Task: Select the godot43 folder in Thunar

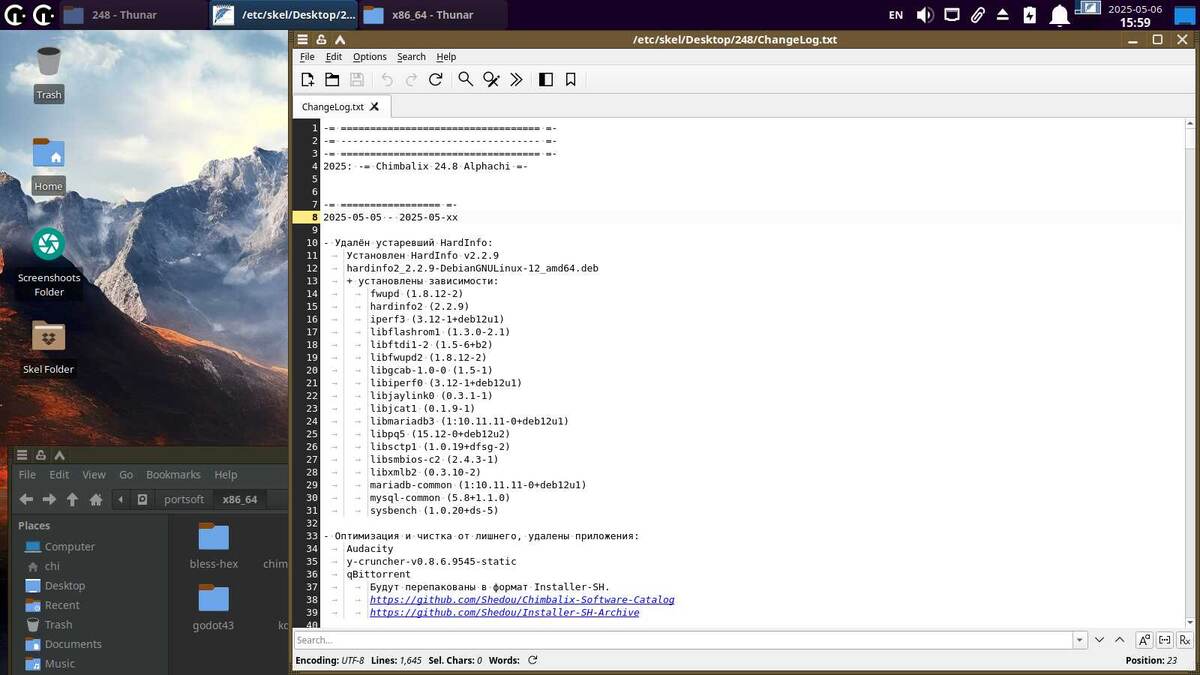Action: (213, 608)
